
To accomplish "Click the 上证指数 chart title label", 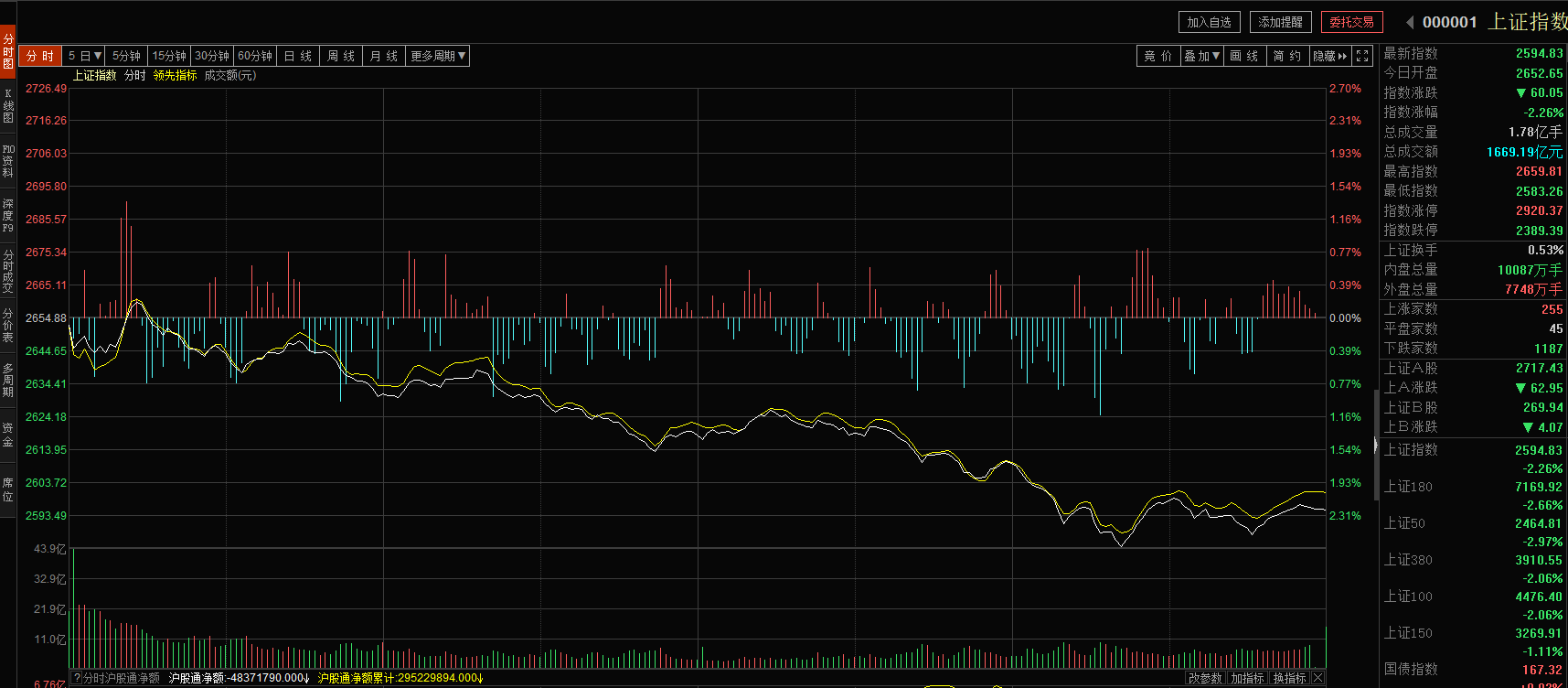I will coord(95,75).
